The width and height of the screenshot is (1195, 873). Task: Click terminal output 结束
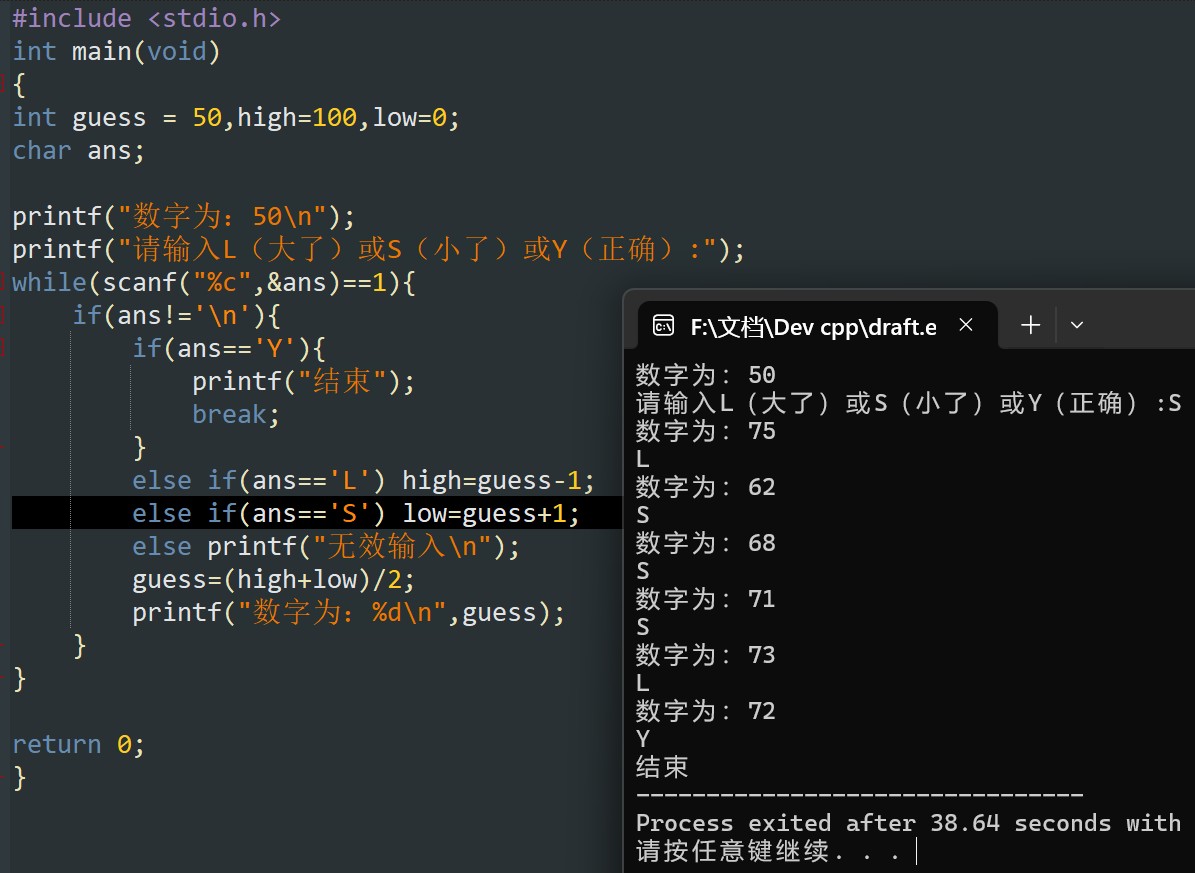662,767
